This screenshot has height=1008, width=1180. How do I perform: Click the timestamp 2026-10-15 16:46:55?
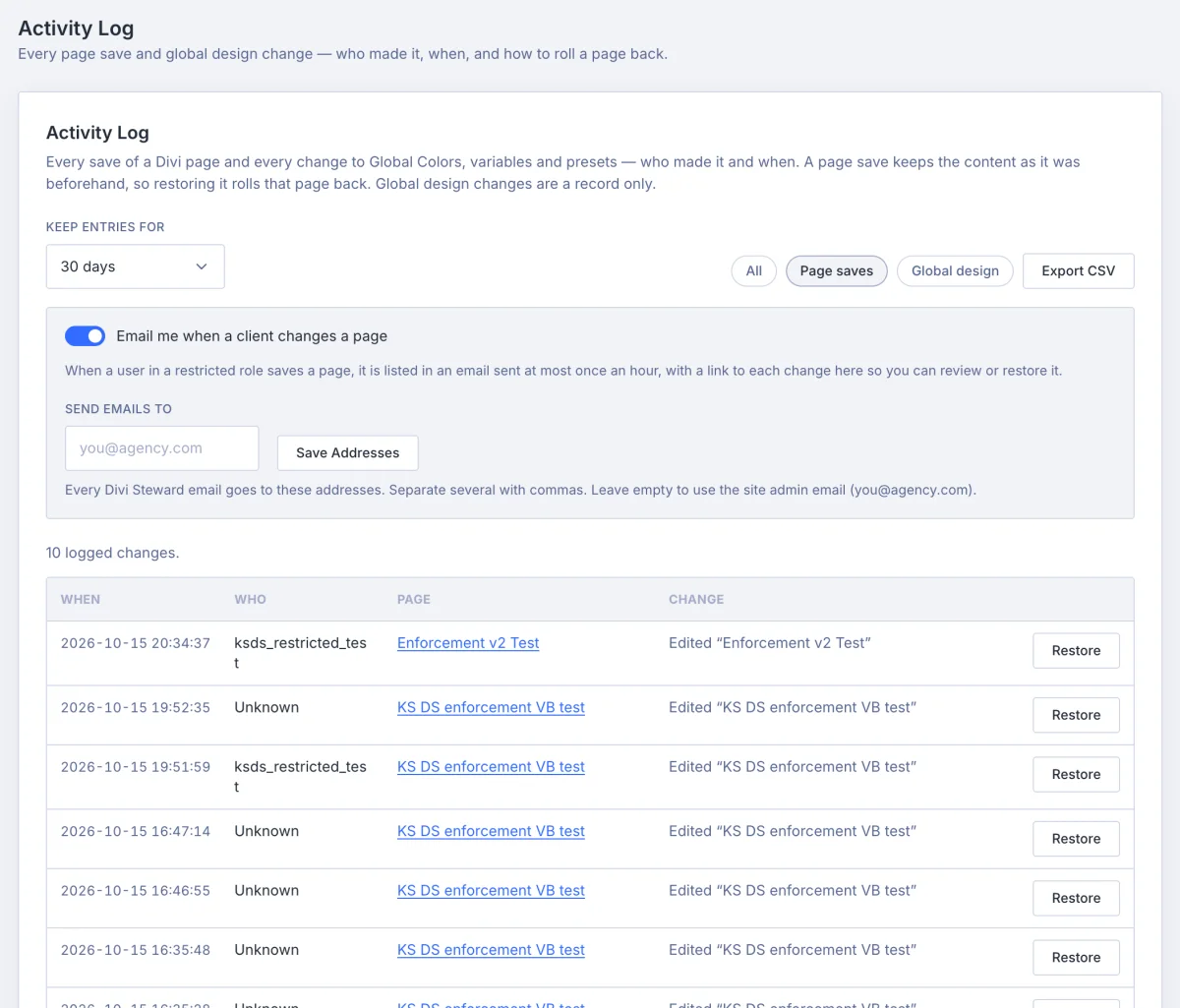tap(136, 891)
